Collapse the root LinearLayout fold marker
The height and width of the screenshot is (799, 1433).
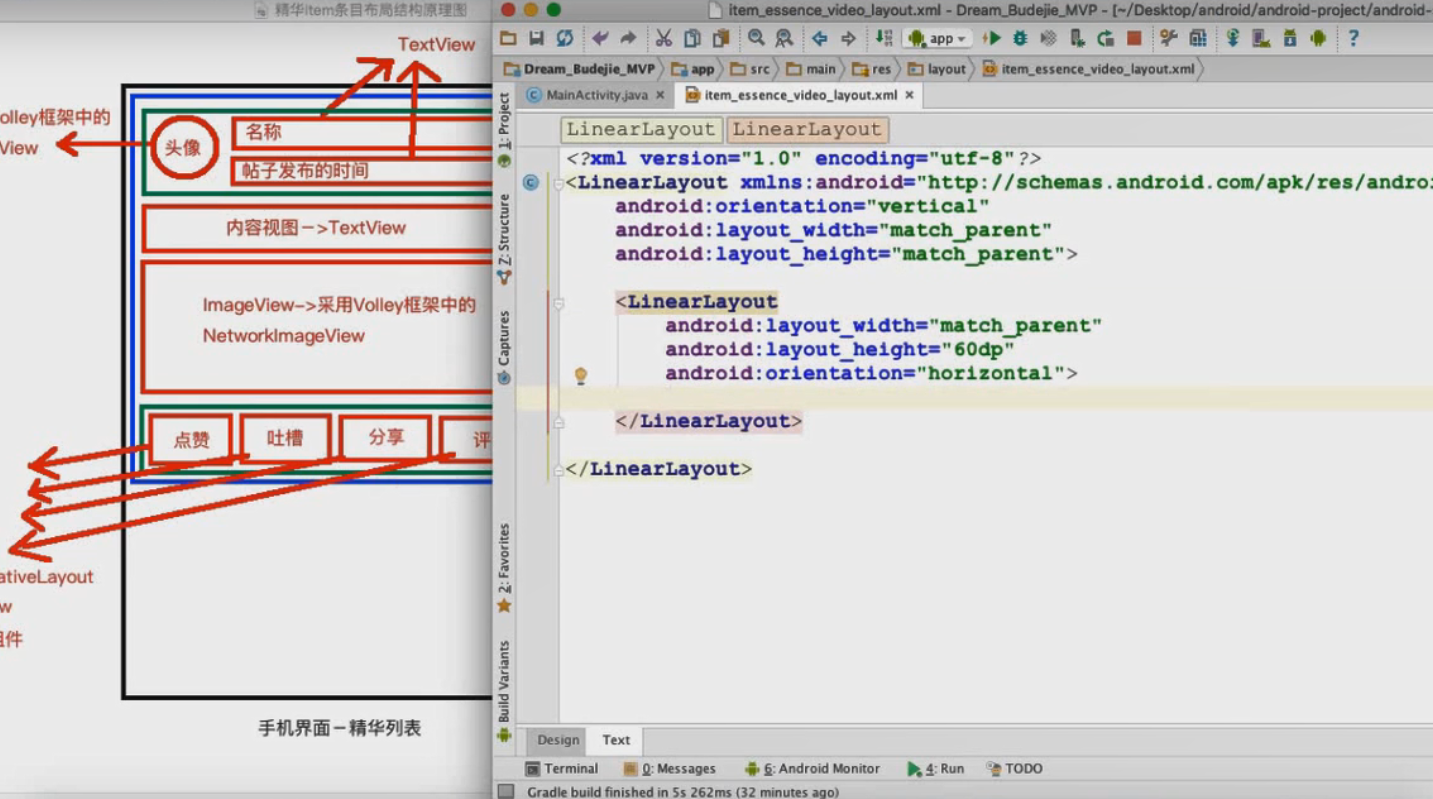[x=559, y=183]
